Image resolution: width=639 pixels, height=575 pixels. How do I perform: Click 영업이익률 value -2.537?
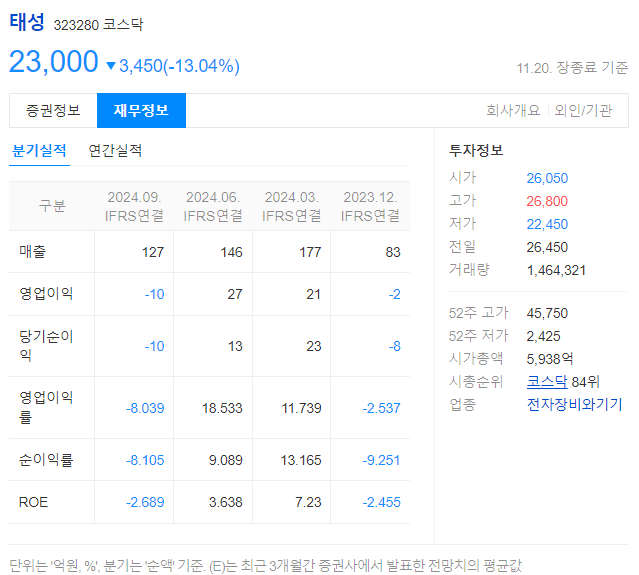point(381,408)
